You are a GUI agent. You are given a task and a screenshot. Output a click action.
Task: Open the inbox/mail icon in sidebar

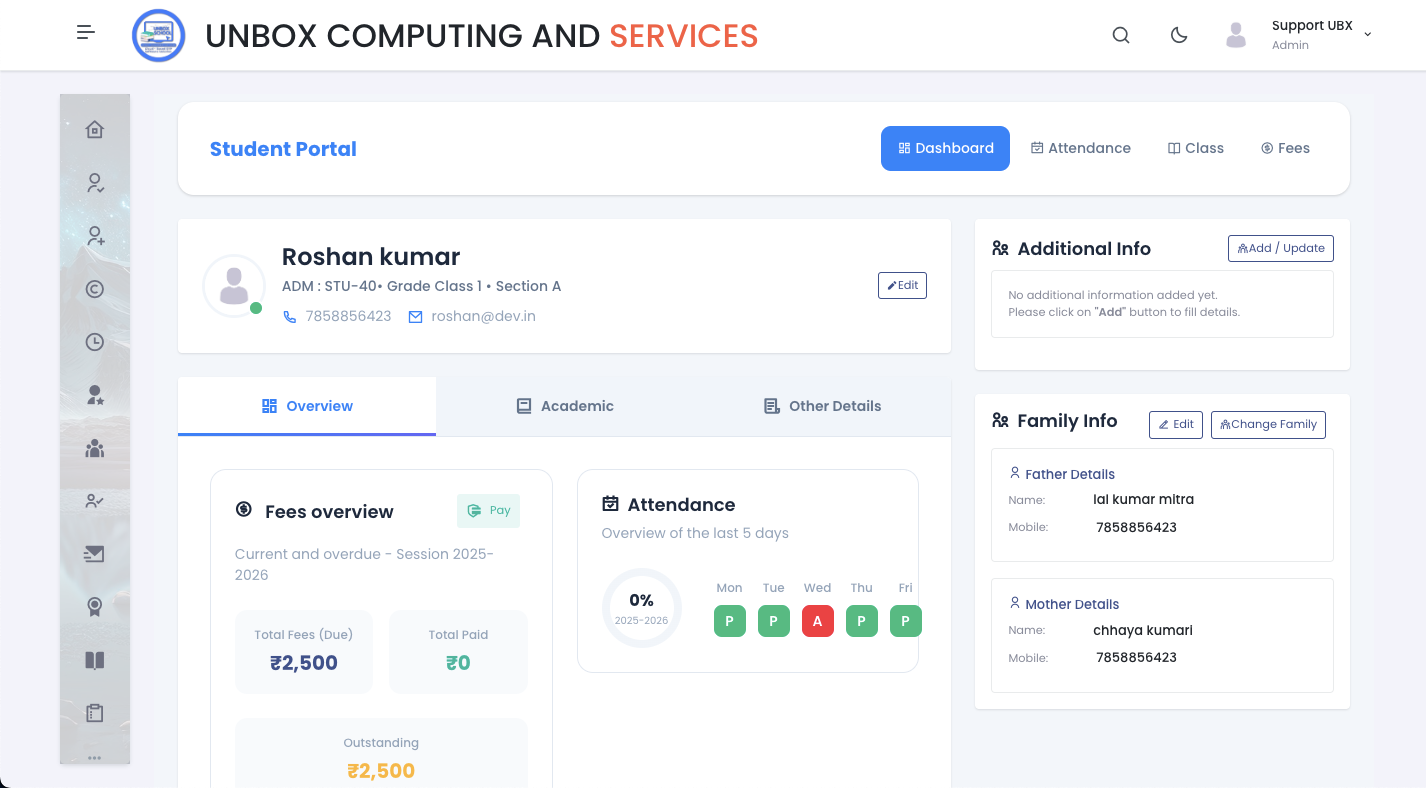[x=95, y=554]
